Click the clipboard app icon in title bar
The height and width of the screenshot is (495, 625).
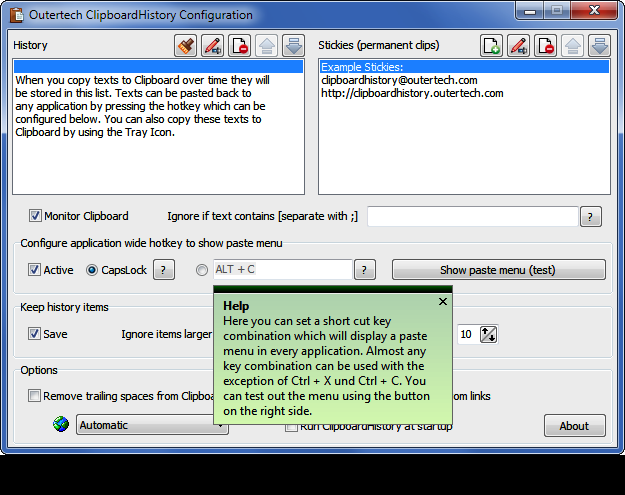(x=17, y=15)
